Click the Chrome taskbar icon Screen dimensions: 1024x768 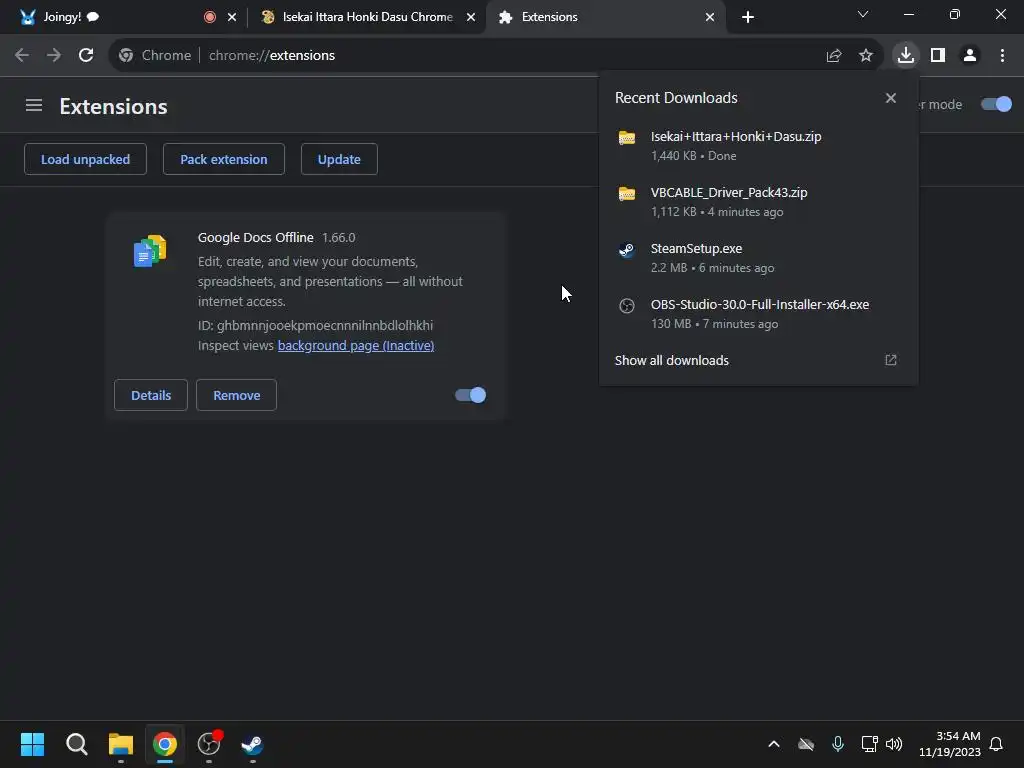pos(165,744)
